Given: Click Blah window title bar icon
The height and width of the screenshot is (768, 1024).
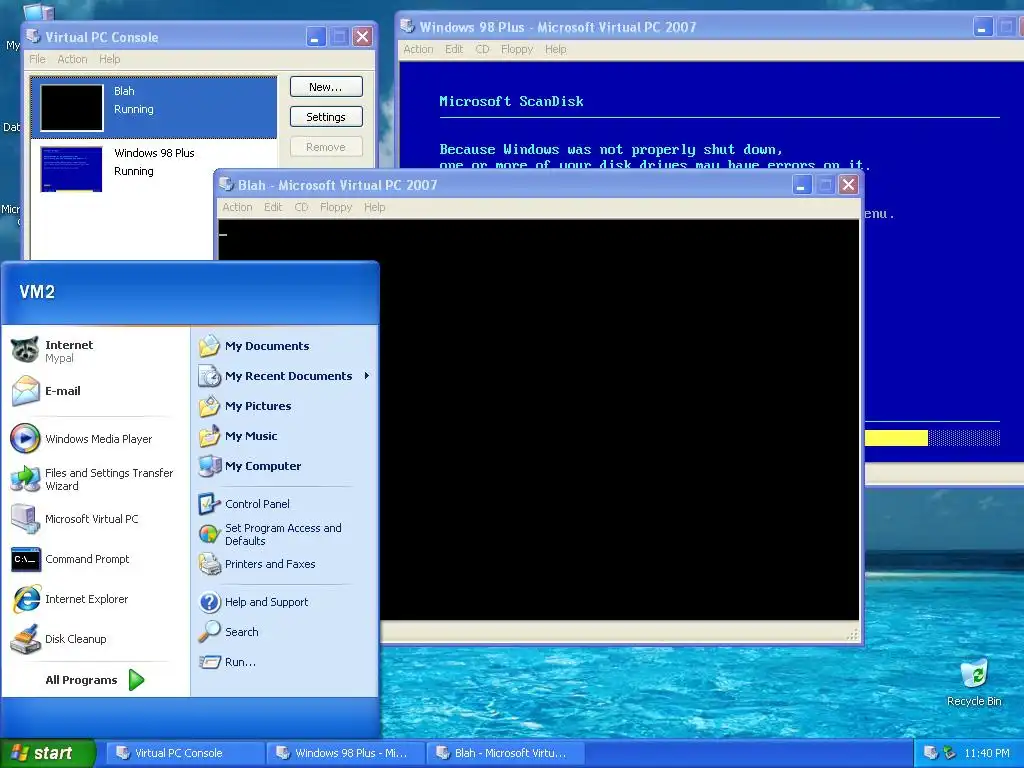Looking at the screenshot, I should (226, 184).
